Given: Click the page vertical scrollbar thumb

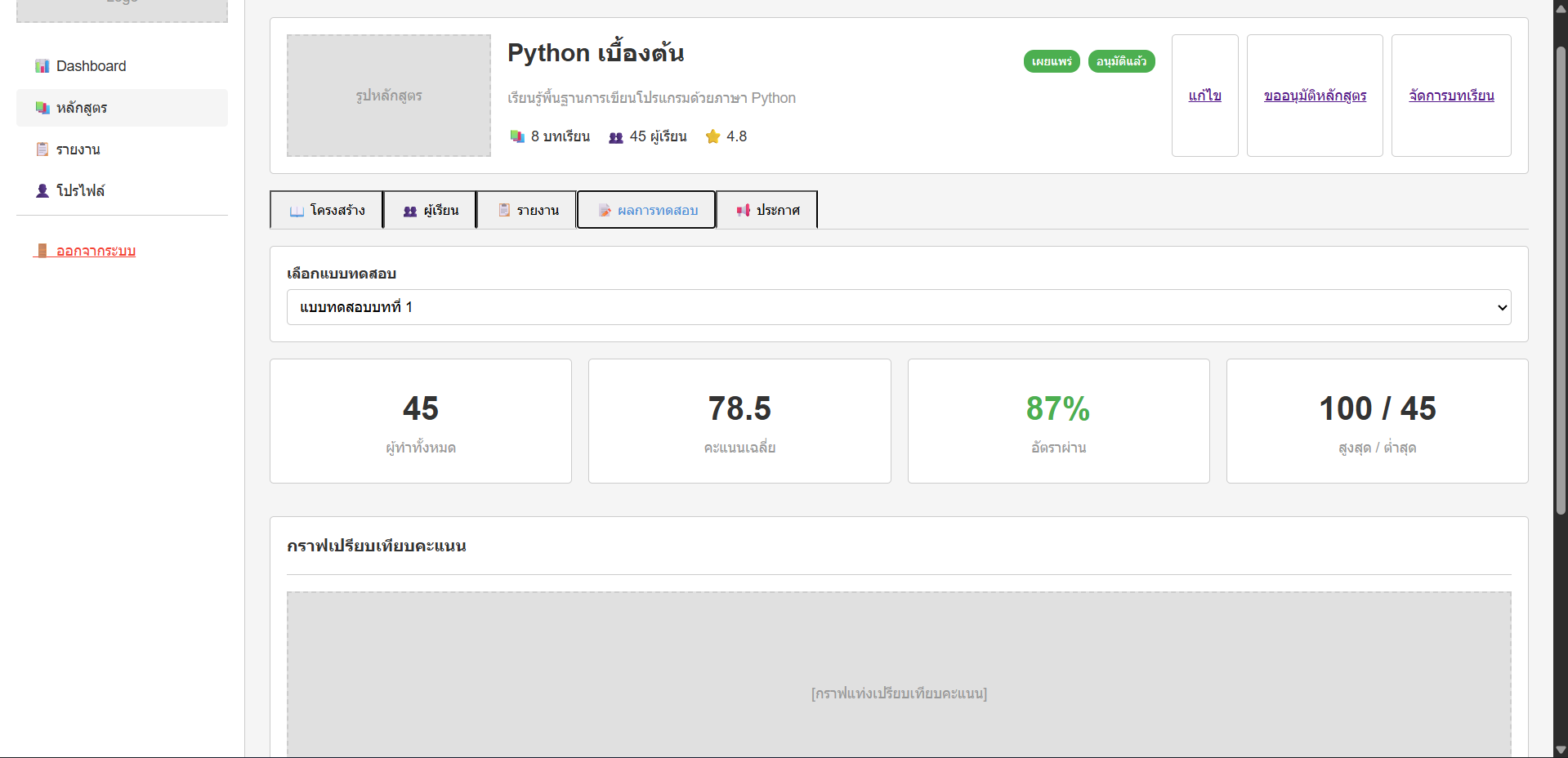Looking at the screenshot, I should 1561,278.
